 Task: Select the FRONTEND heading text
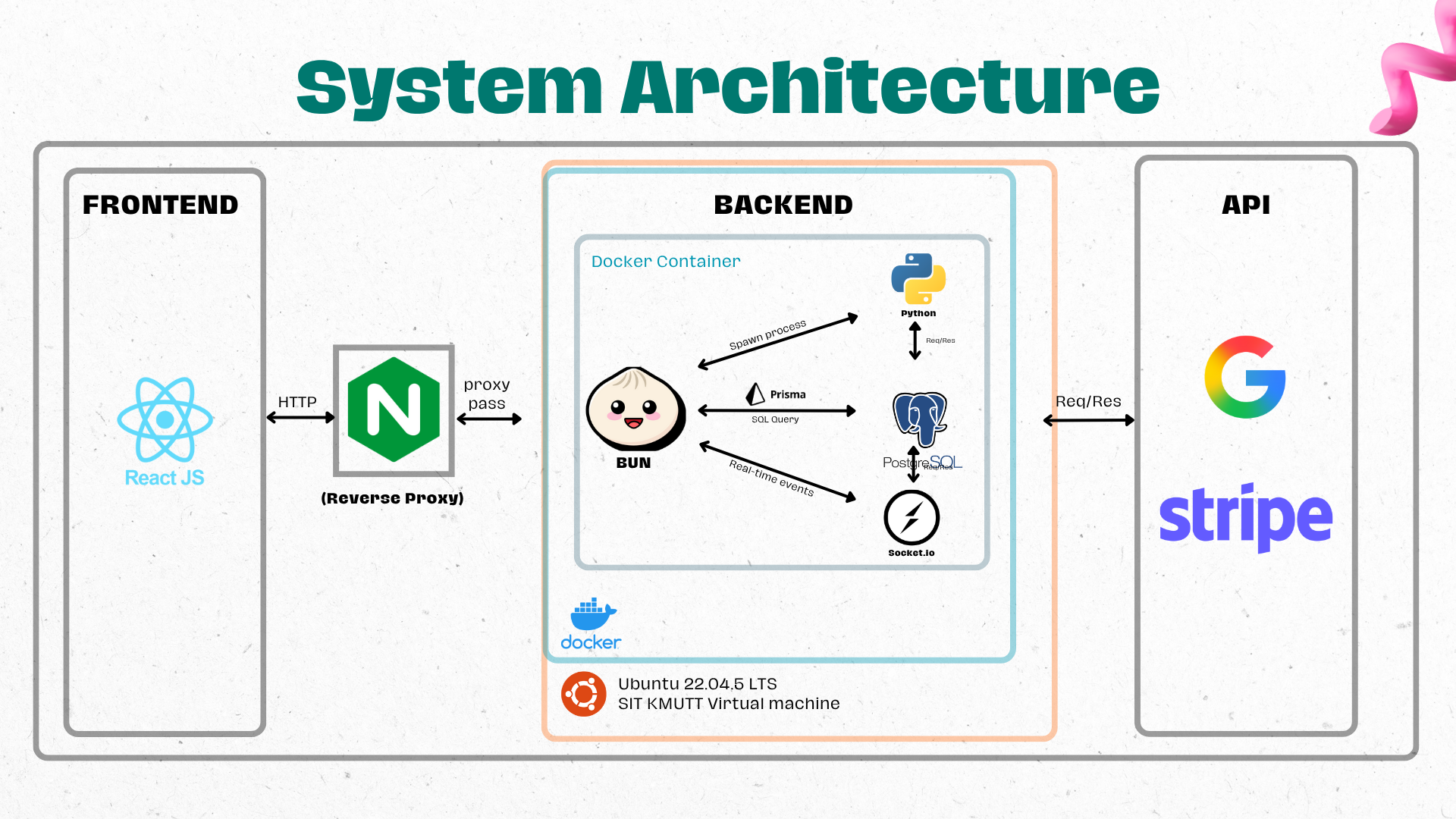tap(160, 205)
